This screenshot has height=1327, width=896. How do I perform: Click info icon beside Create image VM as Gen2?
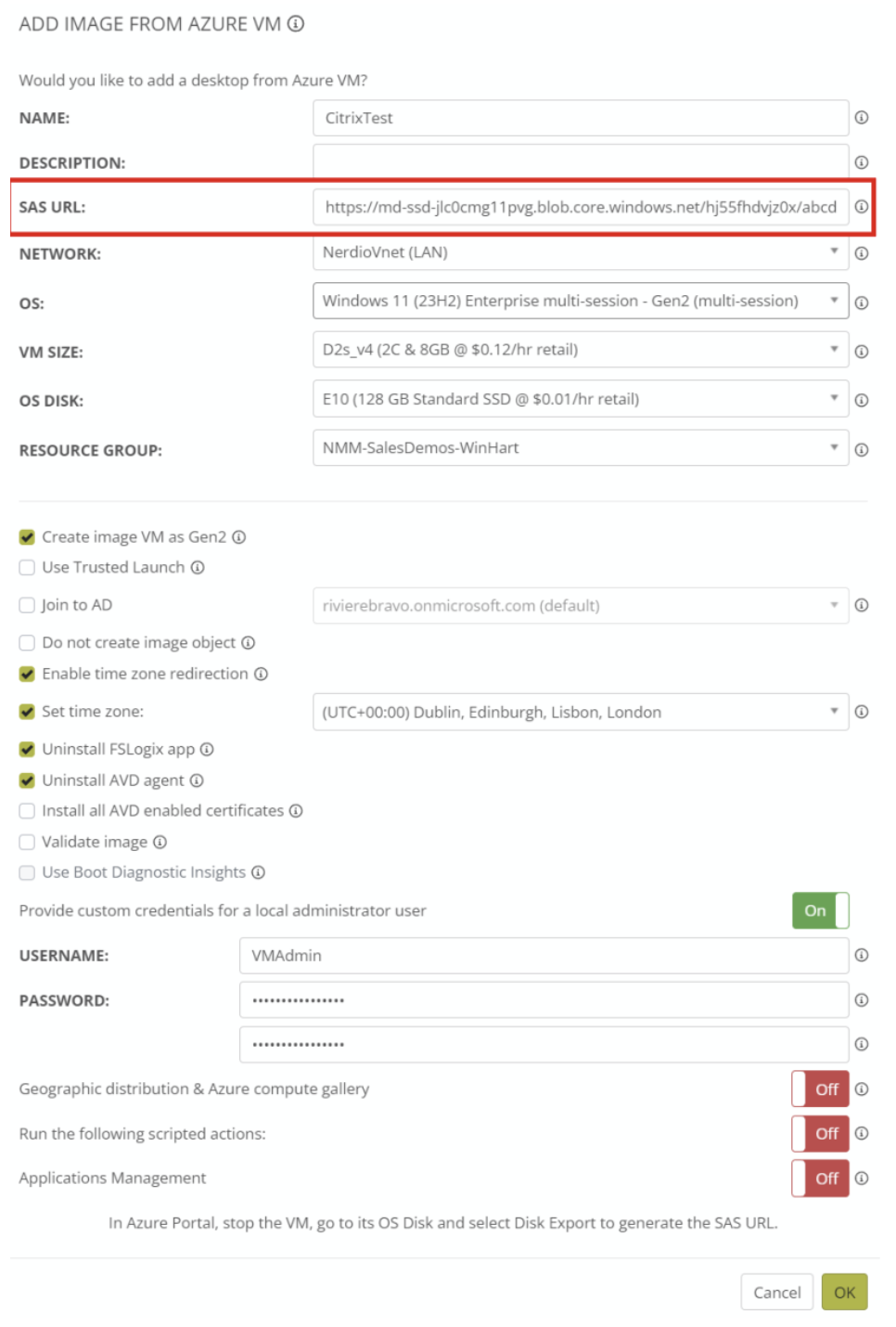pos(239,537)
